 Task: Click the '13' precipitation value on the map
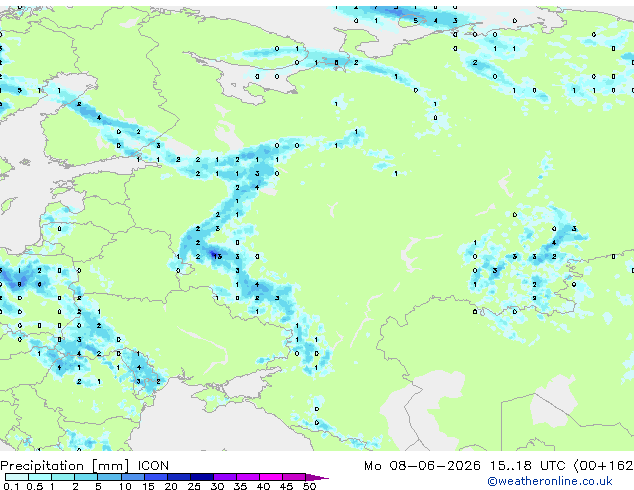click(x=218, y=256)
